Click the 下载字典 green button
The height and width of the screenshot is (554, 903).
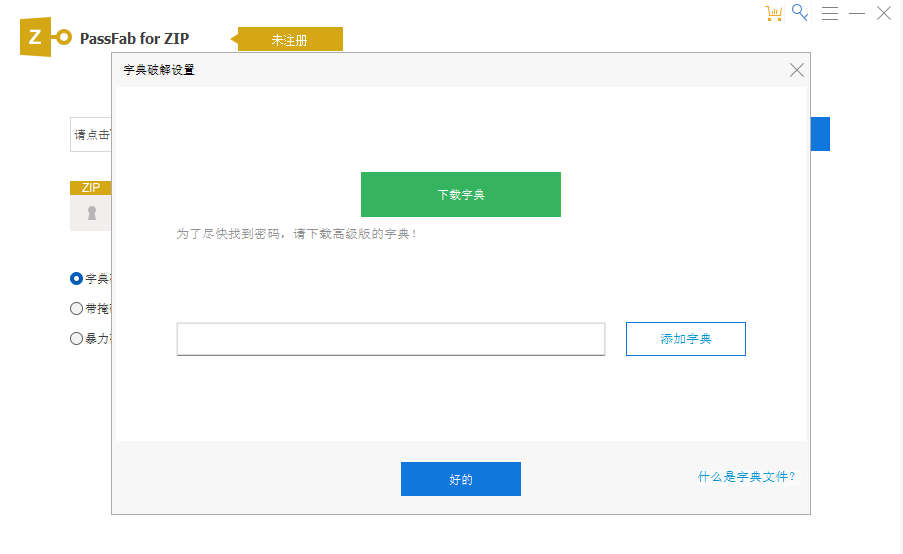pyautogui.click(x=461, y=195)
